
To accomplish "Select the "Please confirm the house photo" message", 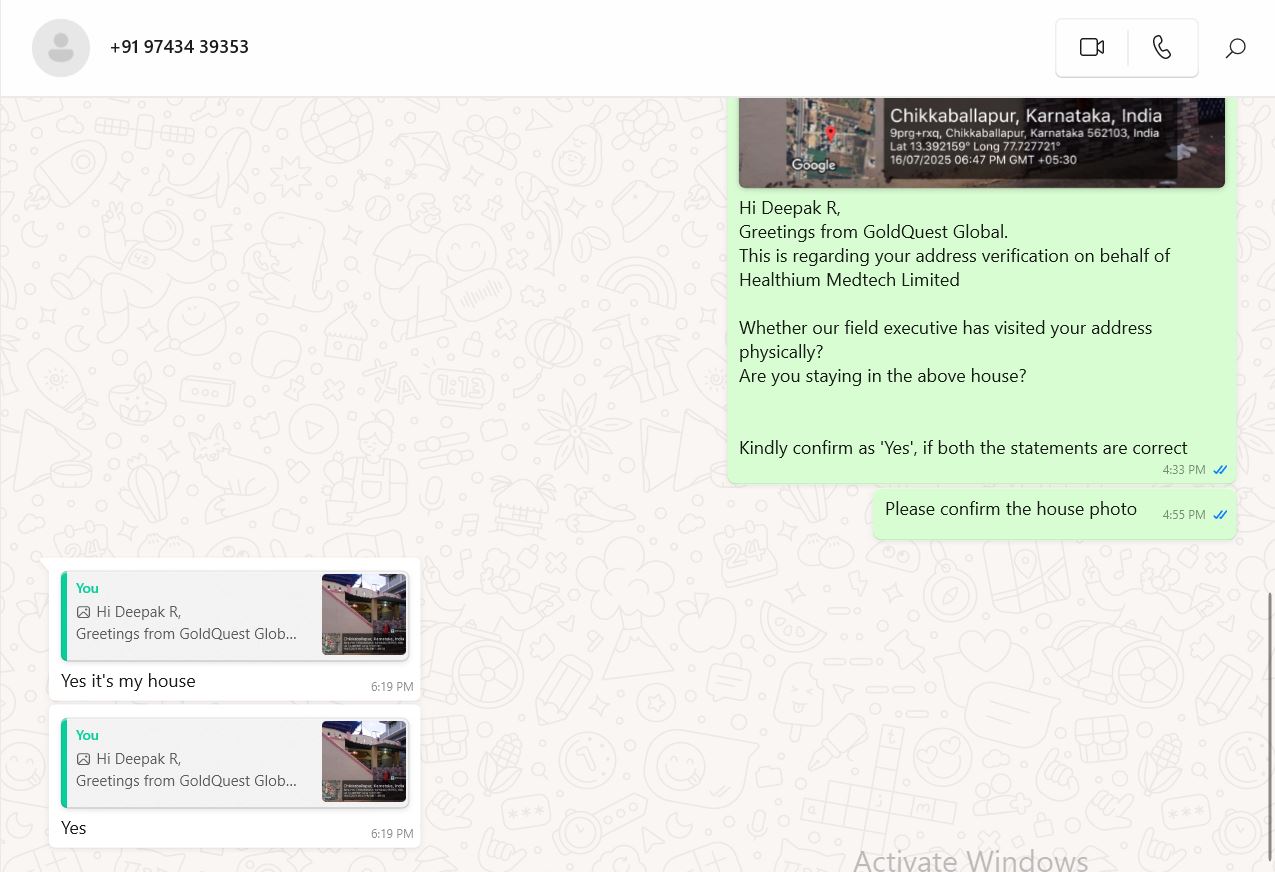I will tap(1010, 509).
